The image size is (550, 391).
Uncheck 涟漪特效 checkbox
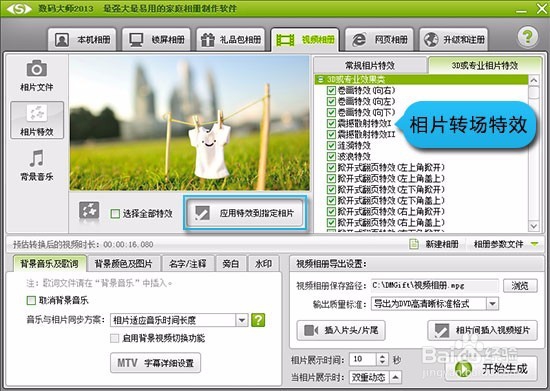pos(331,145)
